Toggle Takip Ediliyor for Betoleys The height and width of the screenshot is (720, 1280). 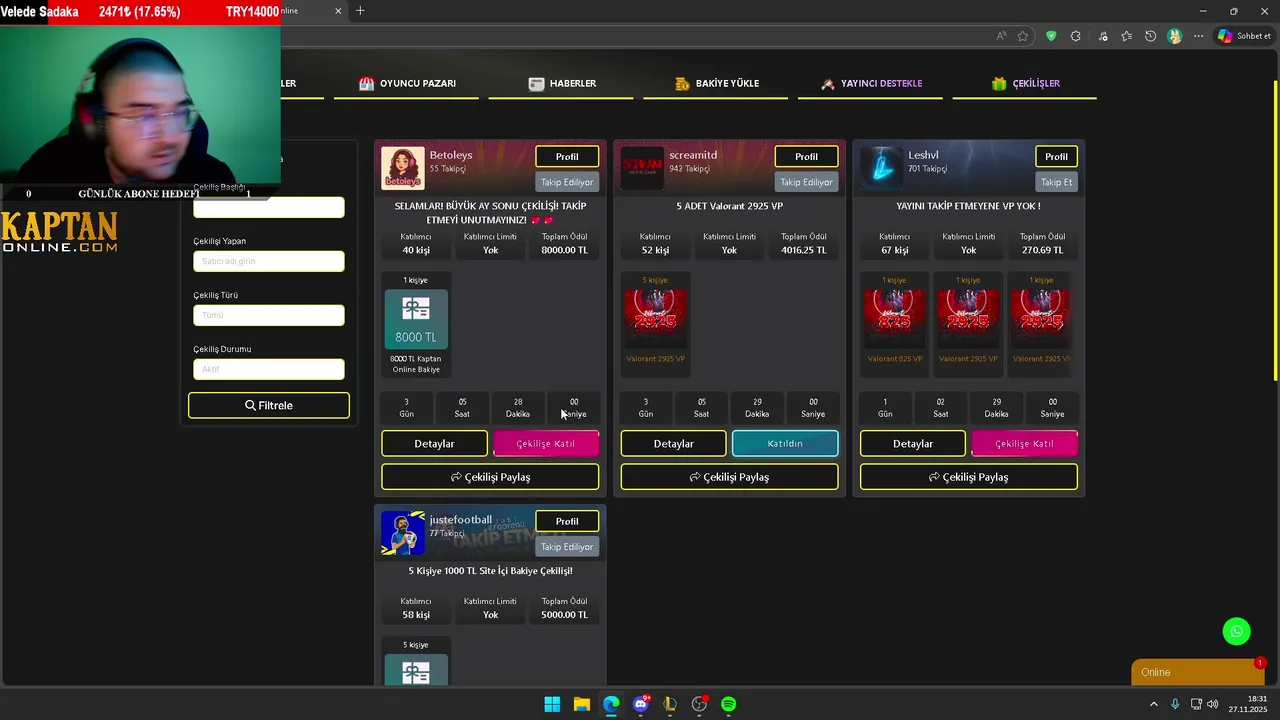coord(567,182)
